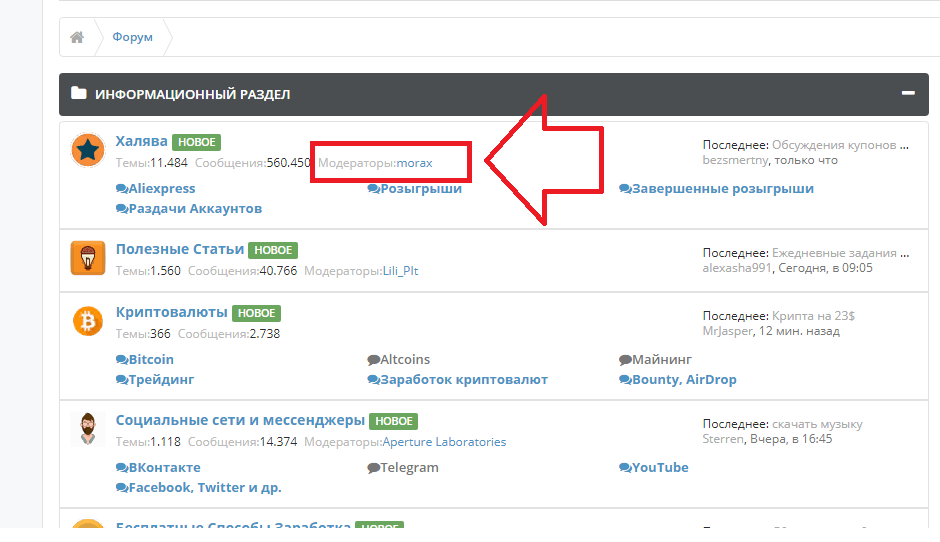Open the Aliexpress subforum
The image size is (940, 542).
162,189
